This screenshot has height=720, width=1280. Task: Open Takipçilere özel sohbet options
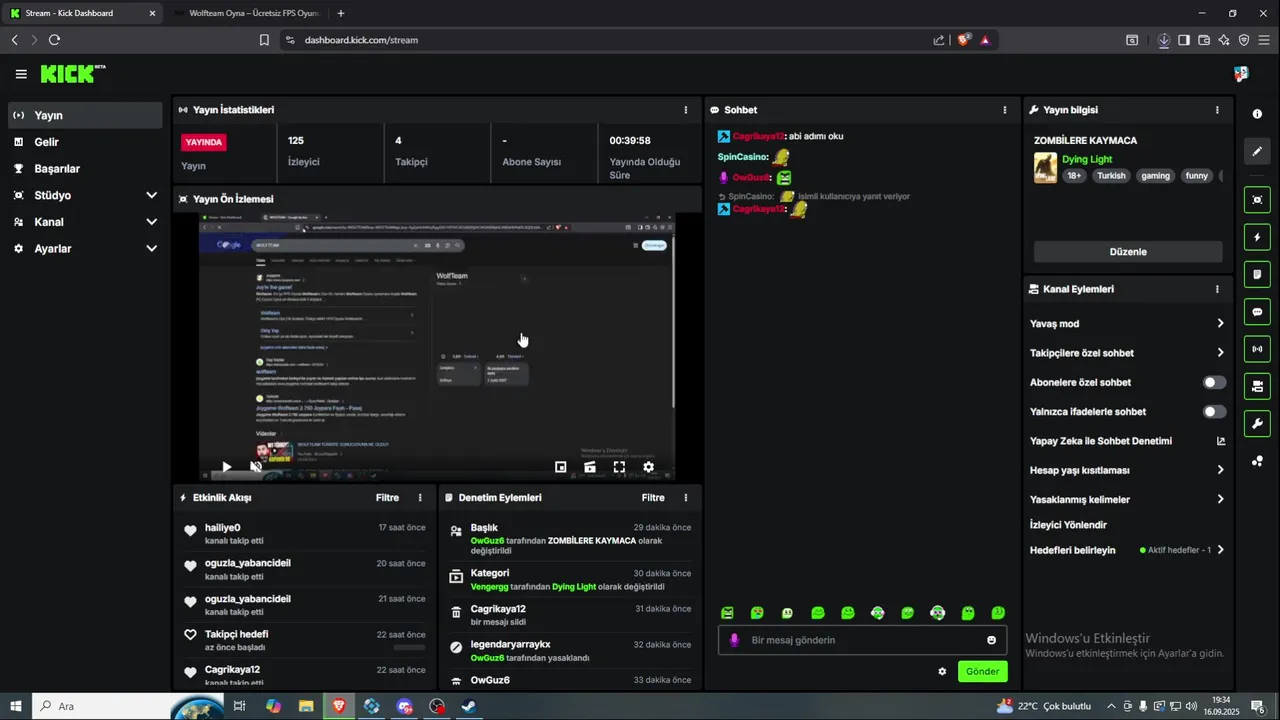pyautogui.click(x=1127, y=353)
